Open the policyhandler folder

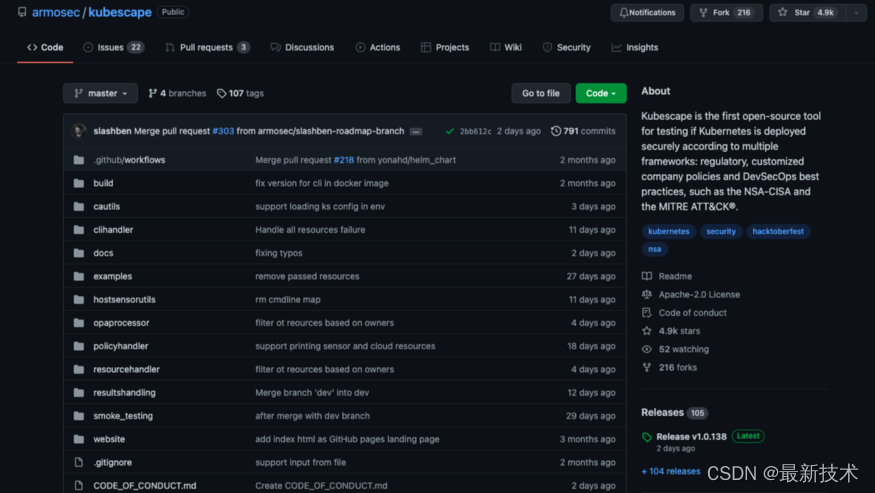pyautogui.click(x=121, y=346)
